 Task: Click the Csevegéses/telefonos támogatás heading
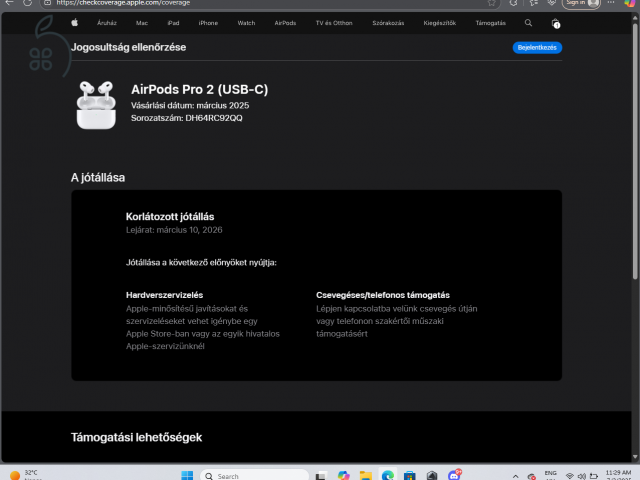pos(383,295)
